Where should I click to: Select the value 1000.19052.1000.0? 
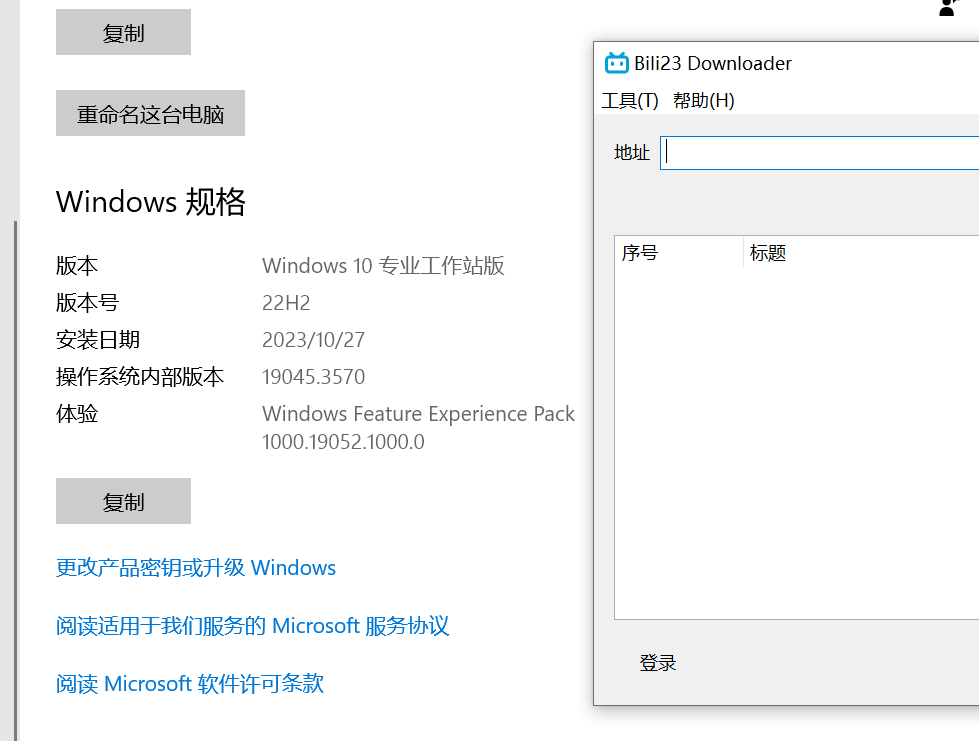point(343,442)
